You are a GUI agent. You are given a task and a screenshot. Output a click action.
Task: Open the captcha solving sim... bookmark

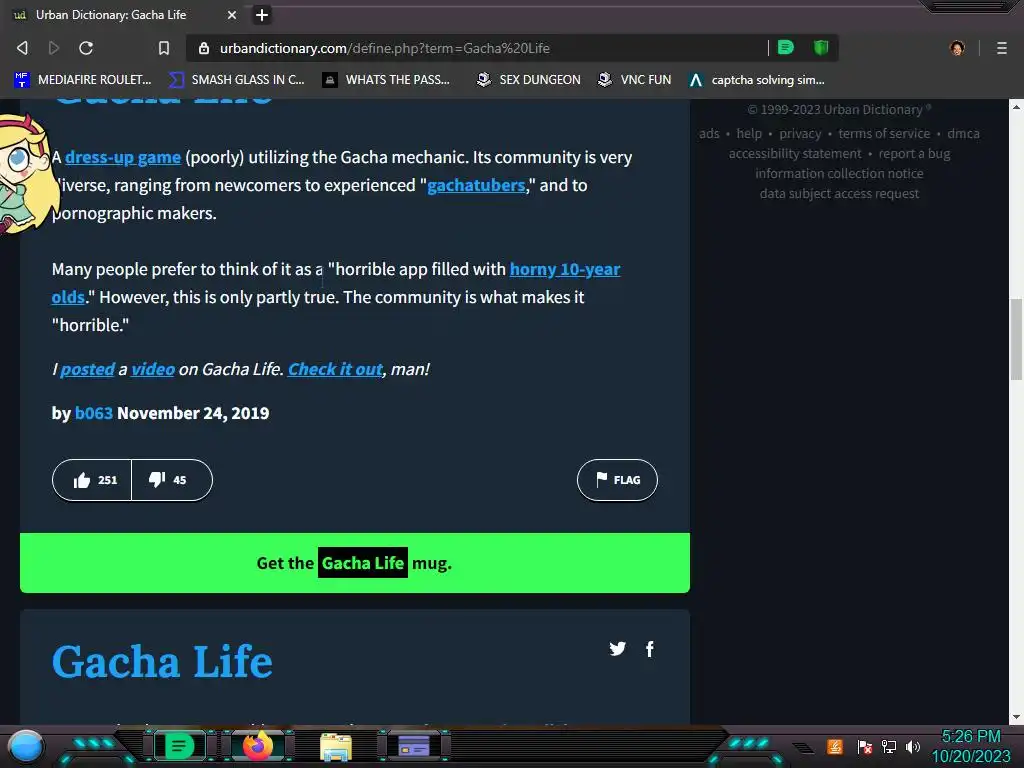click(756, 80)
